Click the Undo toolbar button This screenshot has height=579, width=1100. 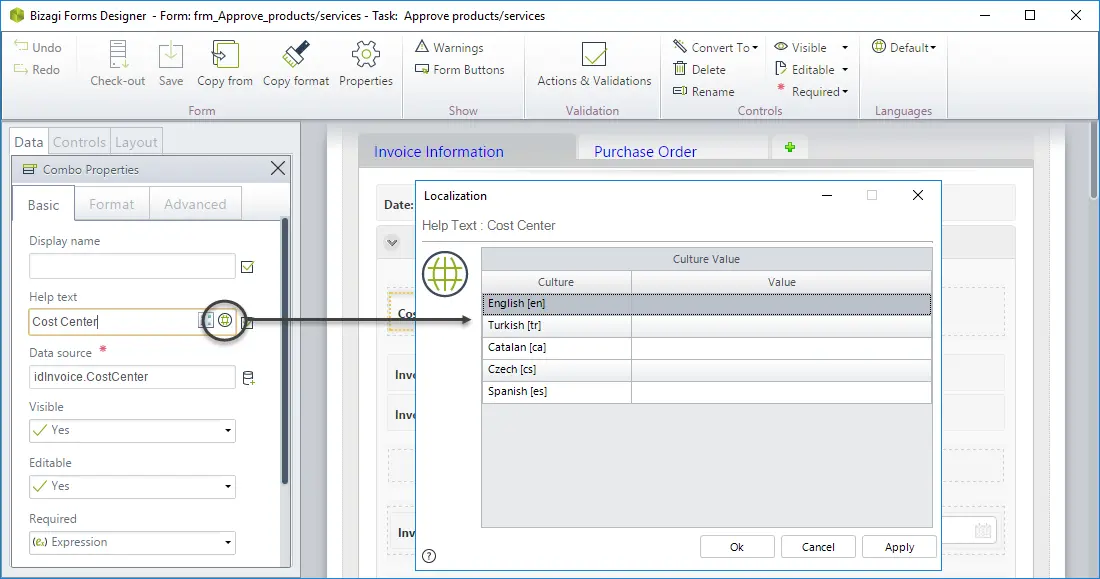pyautogui.click(x=38, y=47)
